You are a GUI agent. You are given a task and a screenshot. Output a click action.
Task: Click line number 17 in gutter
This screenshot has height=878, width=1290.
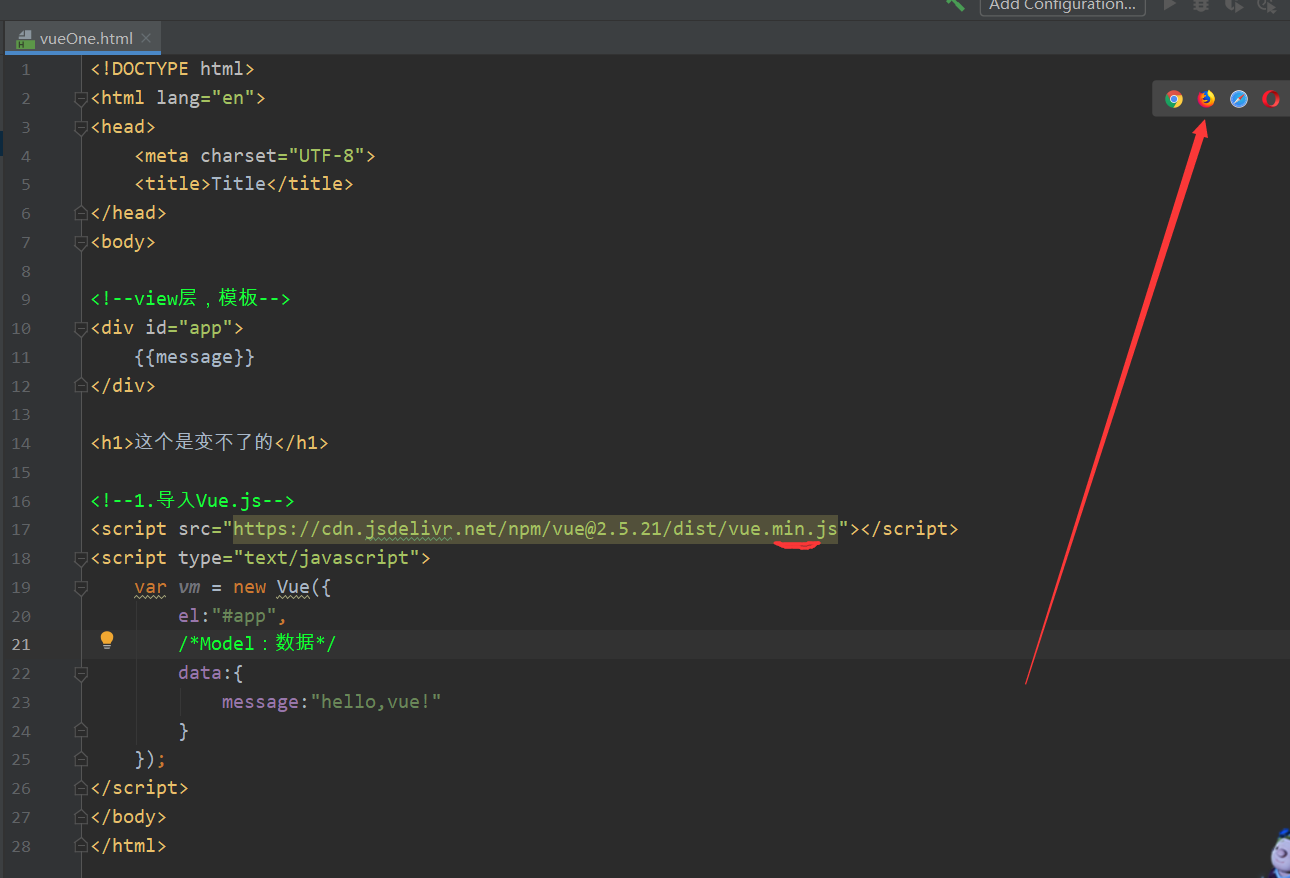click(21, 530)
